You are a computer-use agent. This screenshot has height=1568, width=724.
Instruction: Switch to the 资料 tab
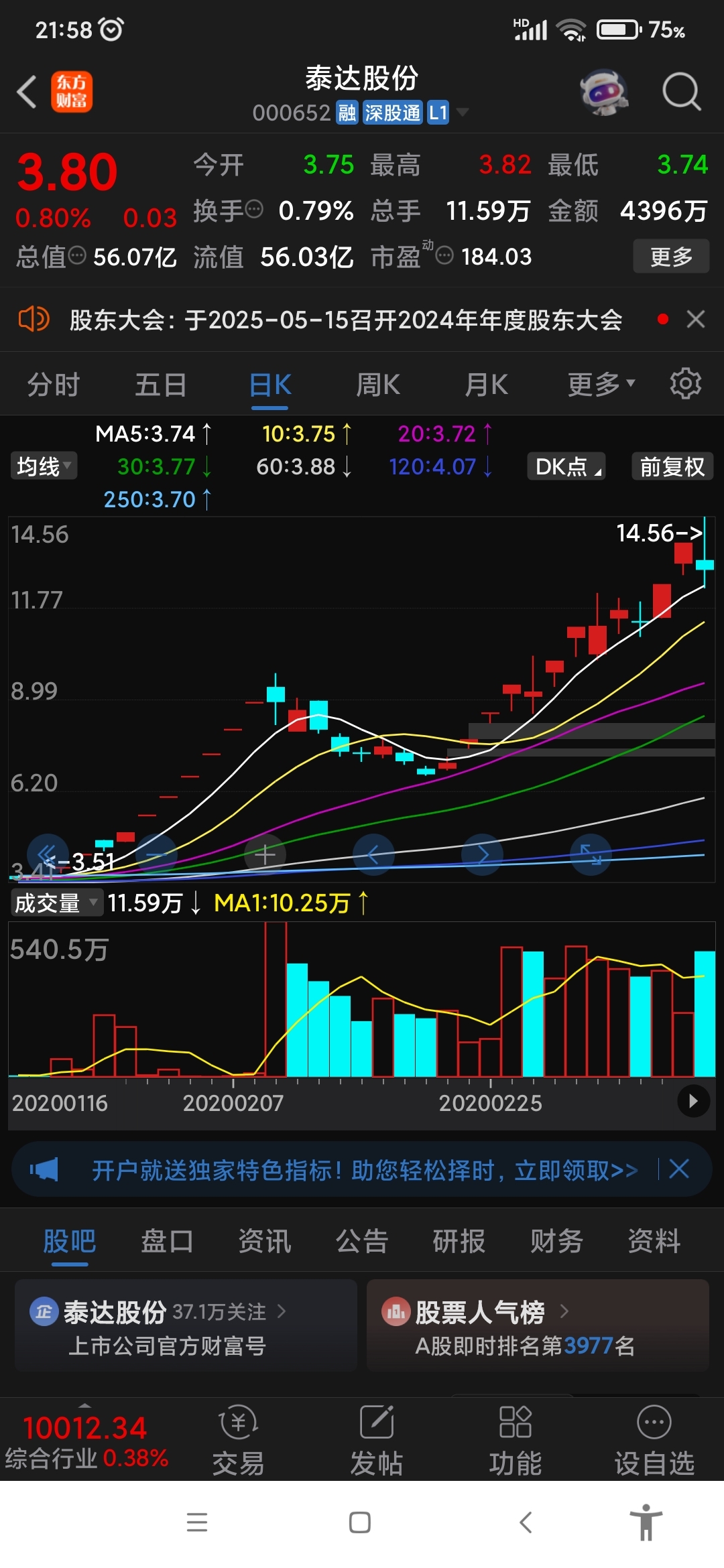(x=654, y=1241)
